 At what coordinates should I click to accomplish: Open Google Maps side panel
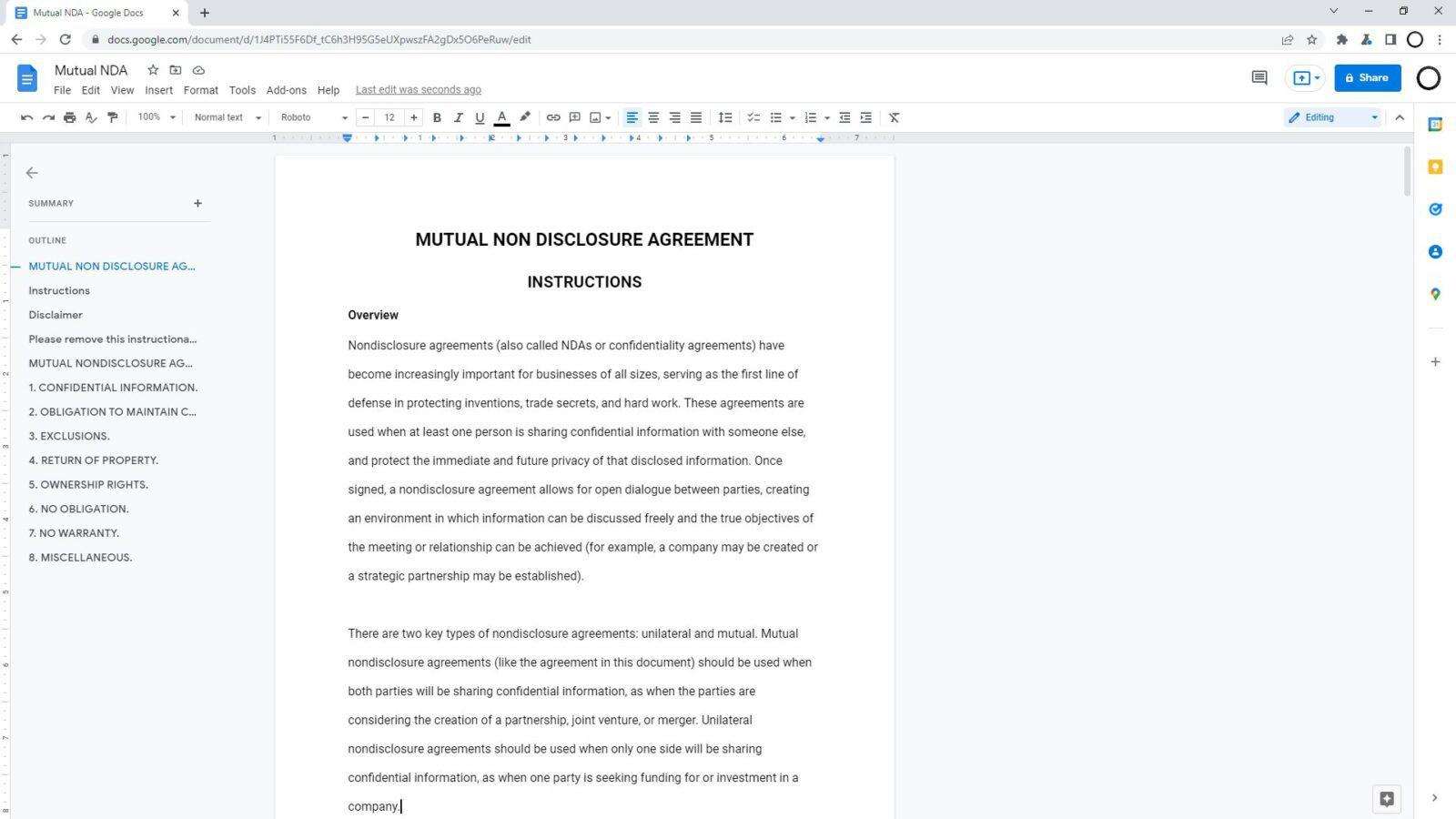(x=1435, y=294)
